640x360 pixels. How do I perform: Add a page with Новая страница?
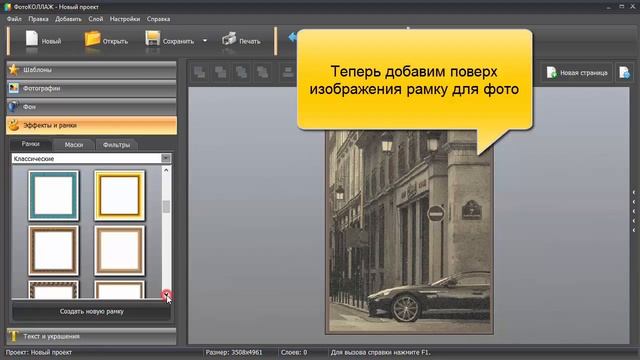pos(577,73)
